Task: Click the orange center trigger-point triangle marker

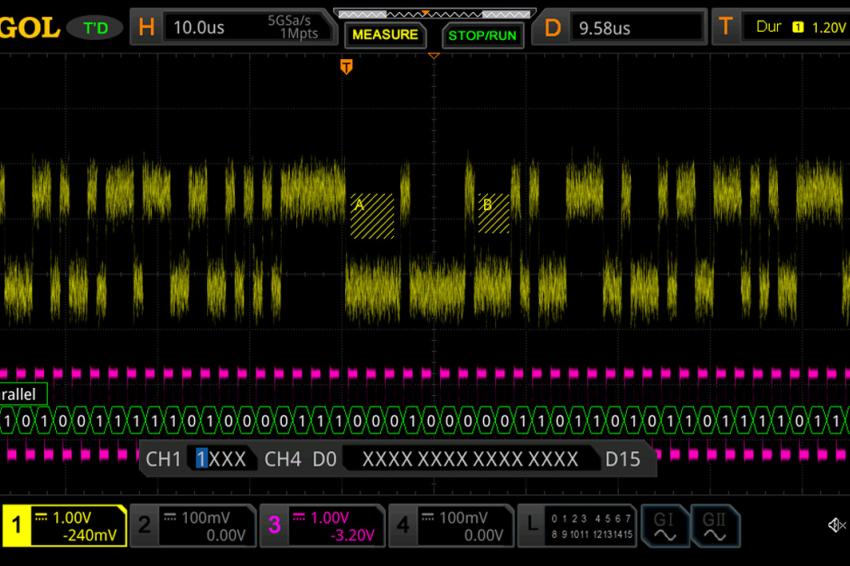Action: (434, 55)
